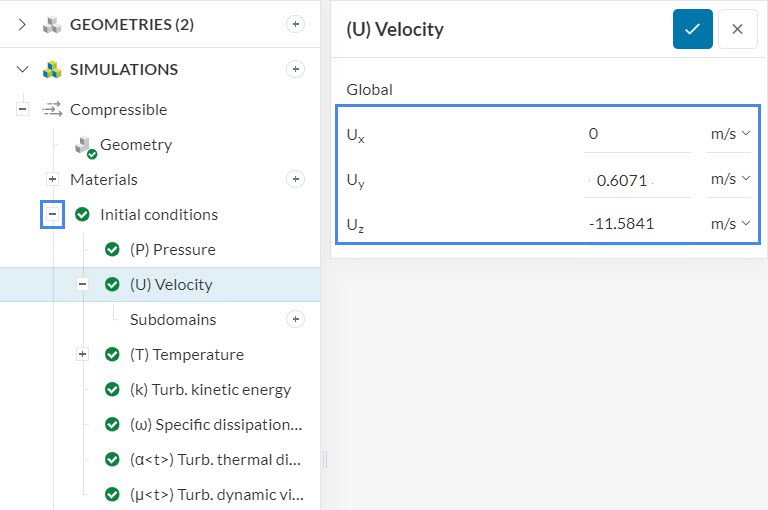
Task: Select the (P) Pressure tree item
Action: click(172, 250)
